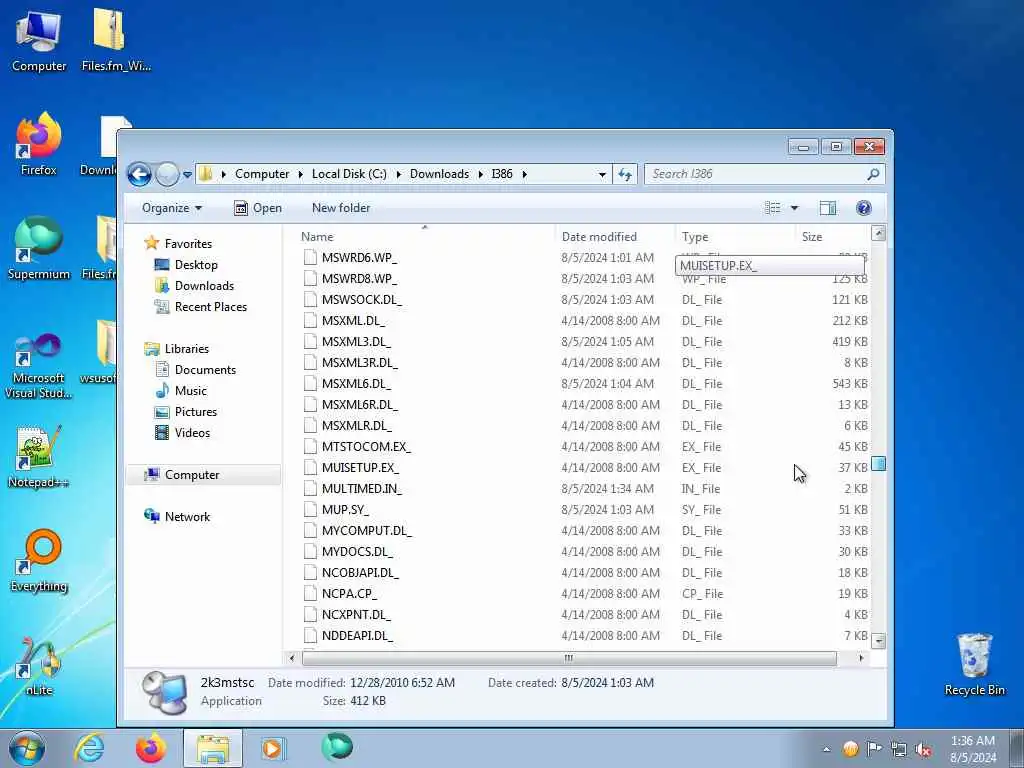Expand the view options dropdown arrow
This screenshot has width=1024, height=768.
click(x=794, y=208)
